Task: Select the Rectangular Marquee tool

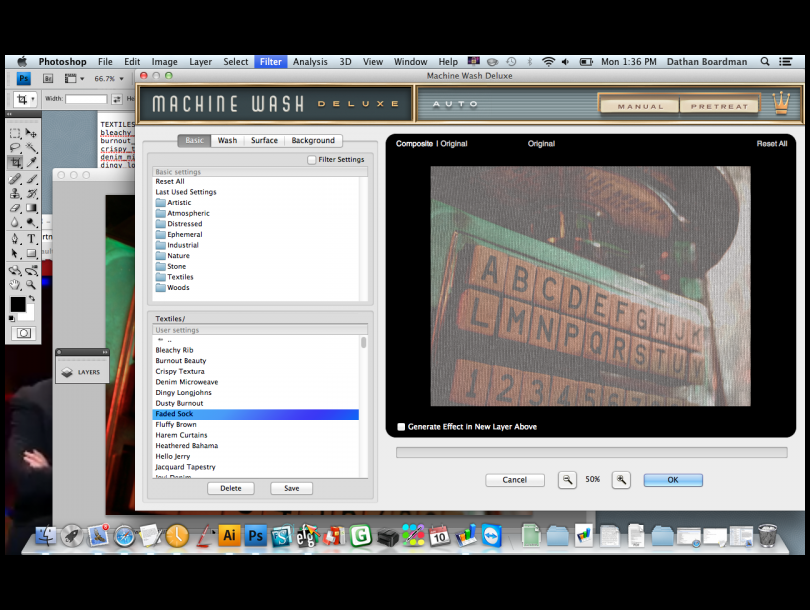Action: point(15,133)
